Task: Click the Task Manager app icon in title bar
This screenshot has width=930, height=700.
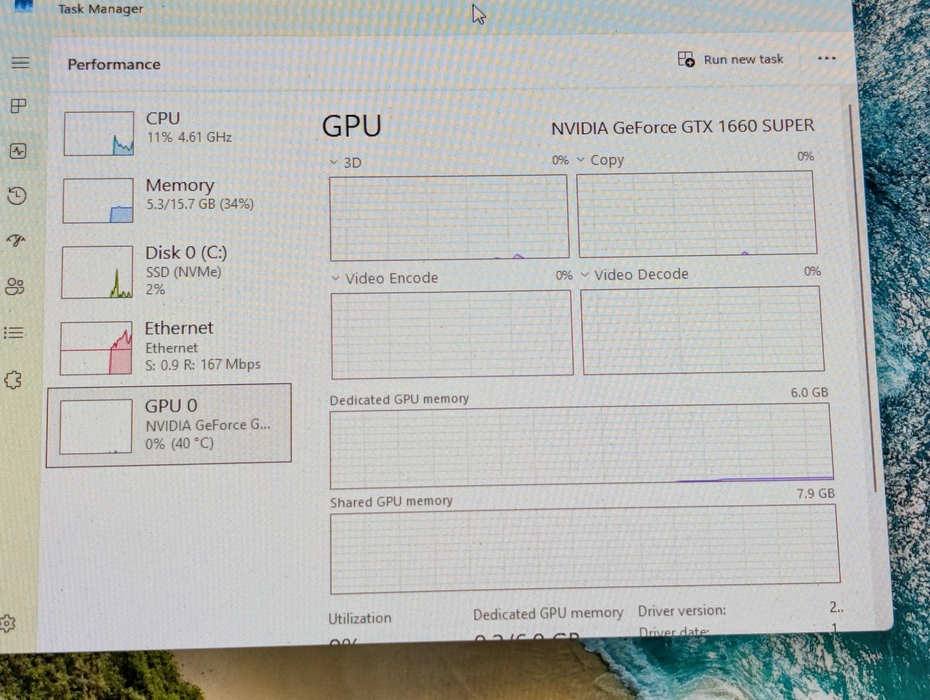Action: coord(23,6)
